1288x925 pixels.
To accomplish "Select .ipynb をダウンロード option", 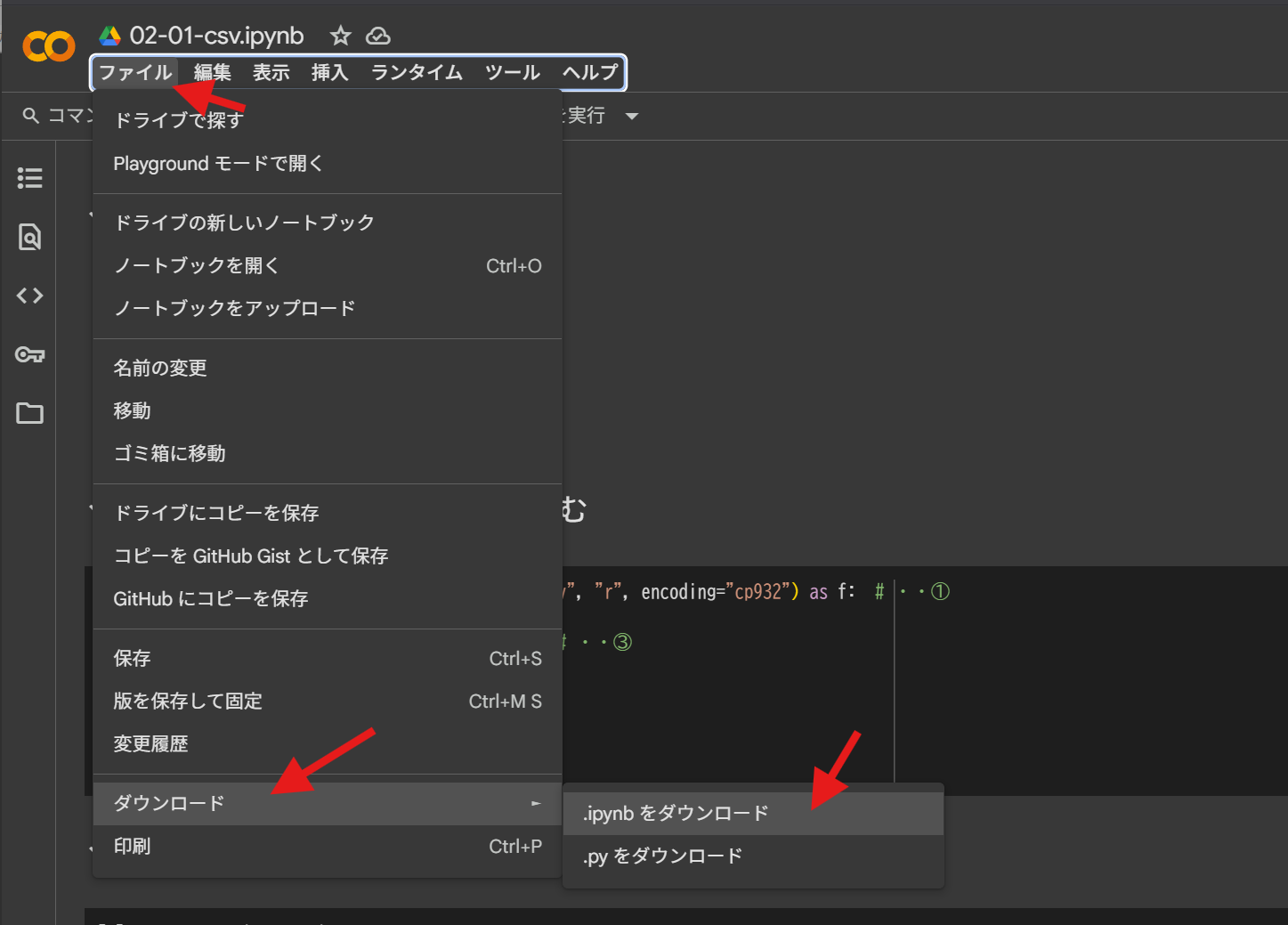I will coord(676,813).
